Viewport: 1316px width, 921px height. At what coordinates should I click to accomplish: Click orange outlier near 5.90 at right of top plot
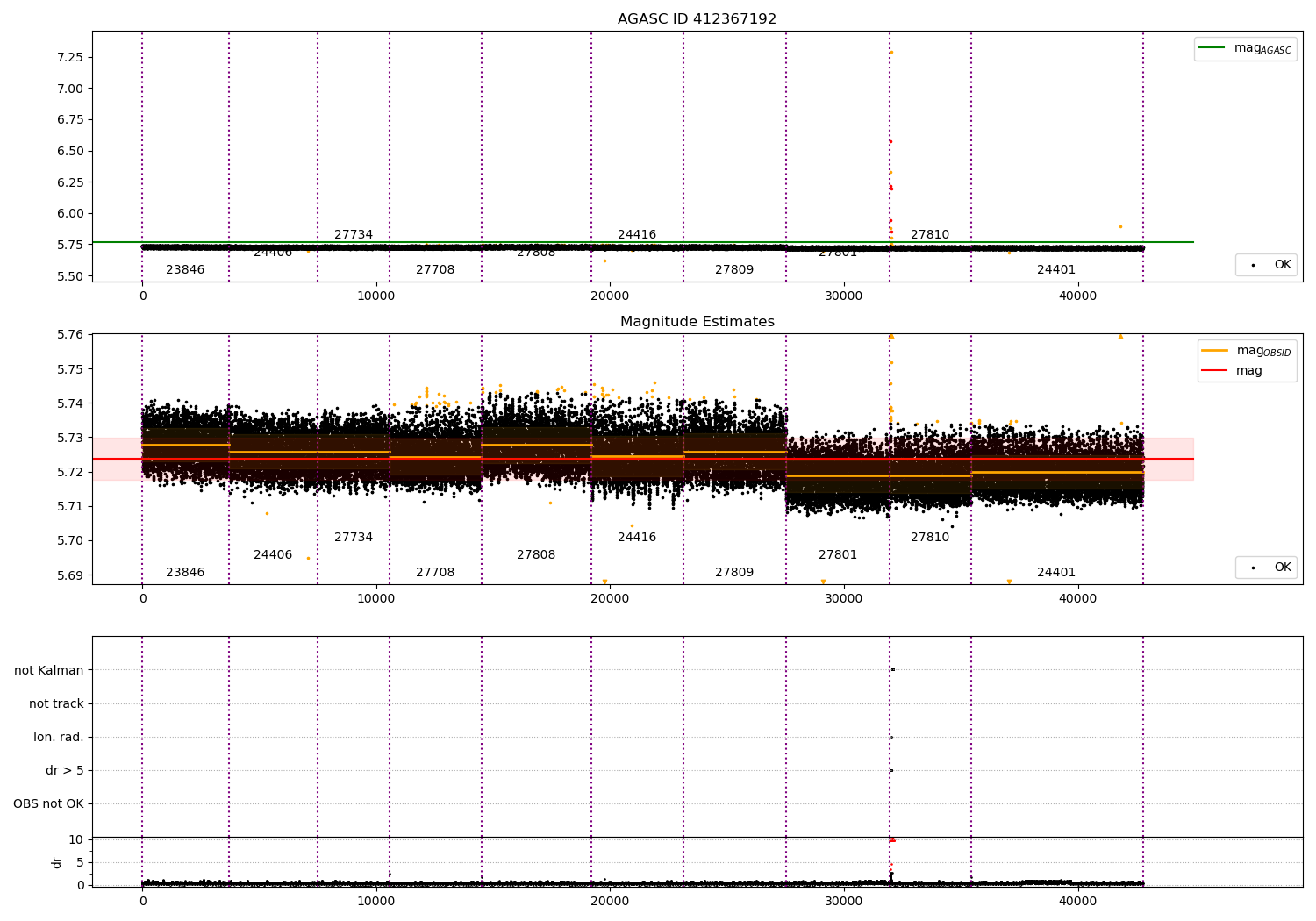point(1120,226)
